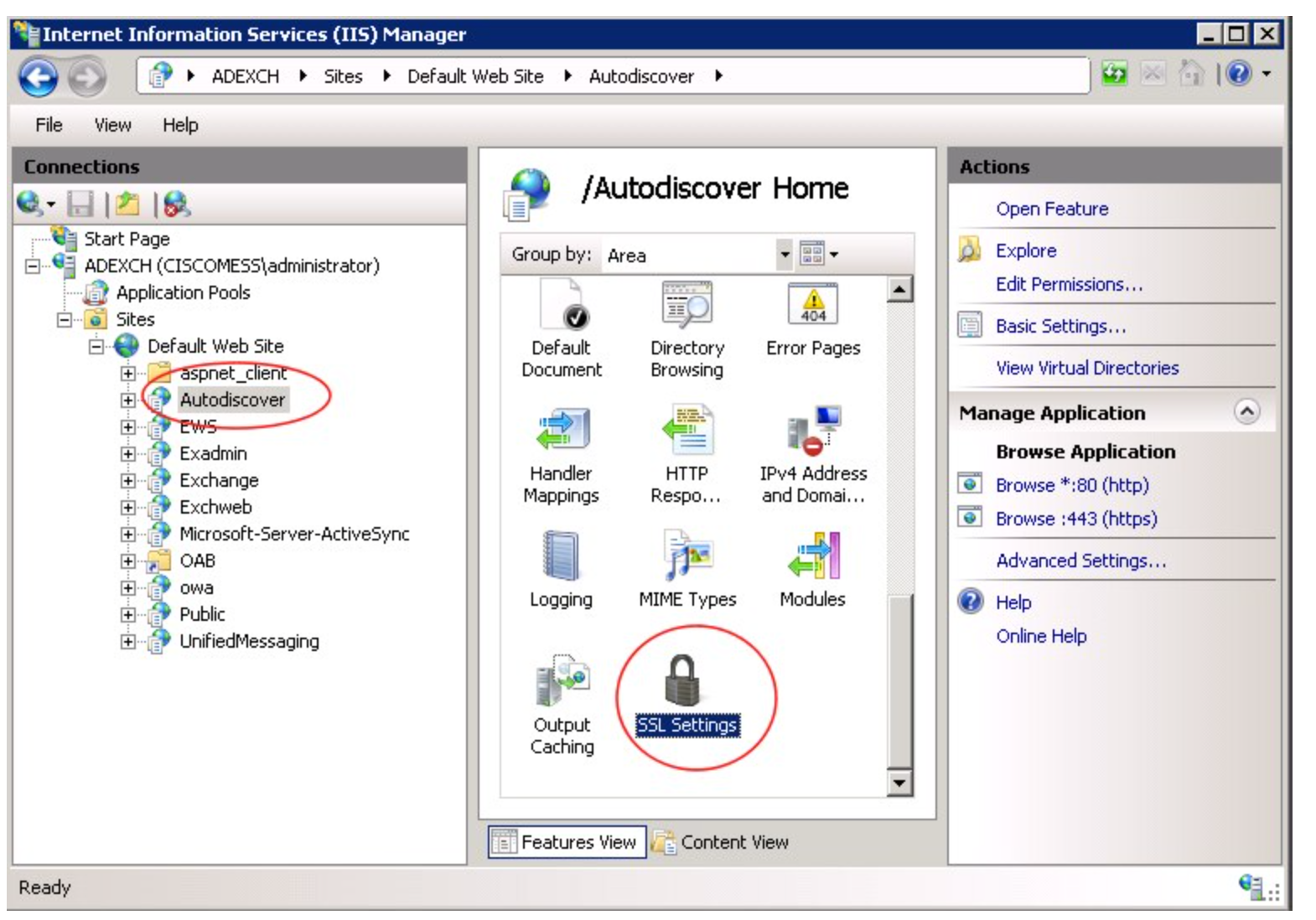Switch to Content View tab

[x=721, y=842]
